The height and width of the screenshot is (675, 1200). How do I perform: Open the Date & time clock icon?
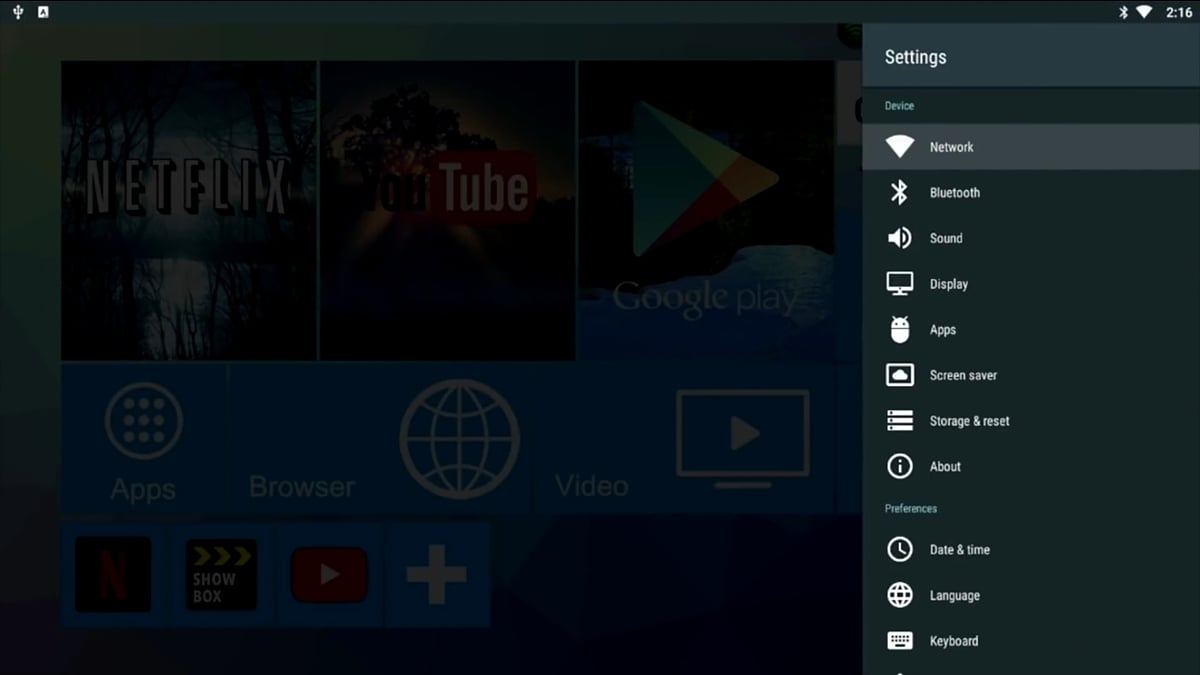pos(900,549)
